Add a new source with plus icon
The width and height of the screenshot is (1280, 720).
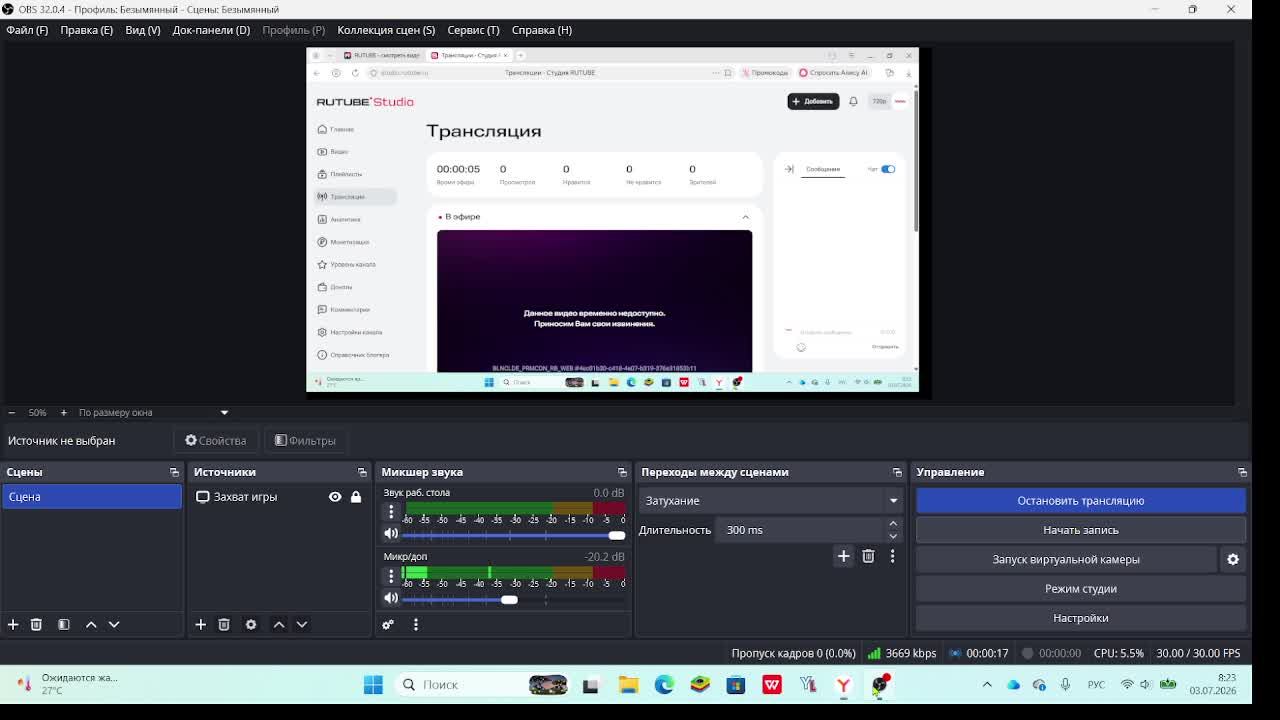click(x=200, y=624)
